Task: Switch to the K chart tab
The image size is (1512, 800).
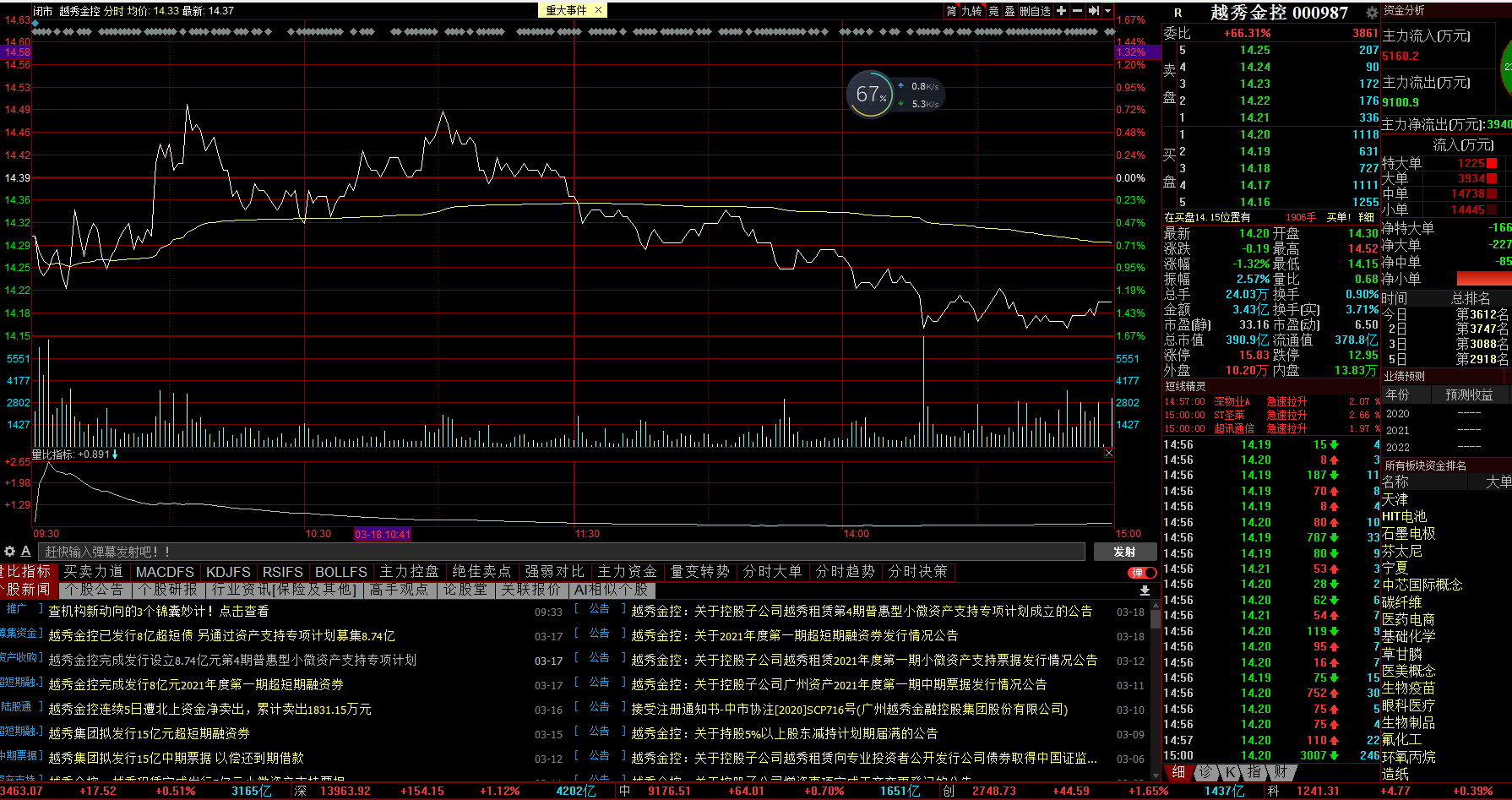Action: point(1231,772)
